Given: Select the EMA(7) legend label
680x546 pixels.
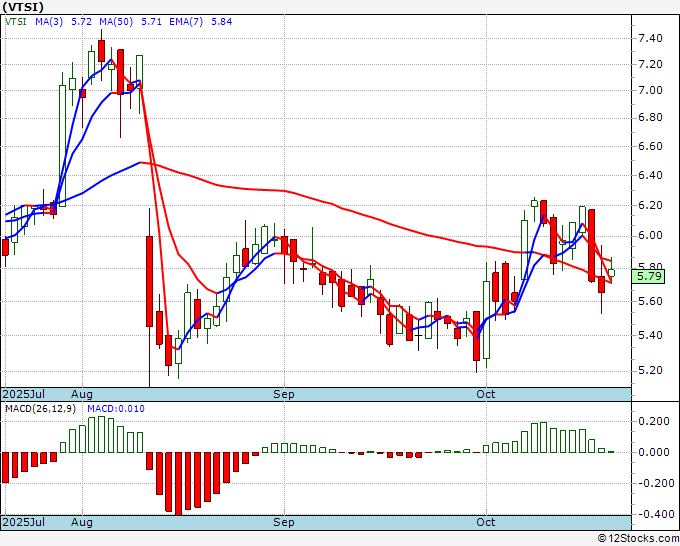Looking at the screenshot, I should click(x=186, y=22).
